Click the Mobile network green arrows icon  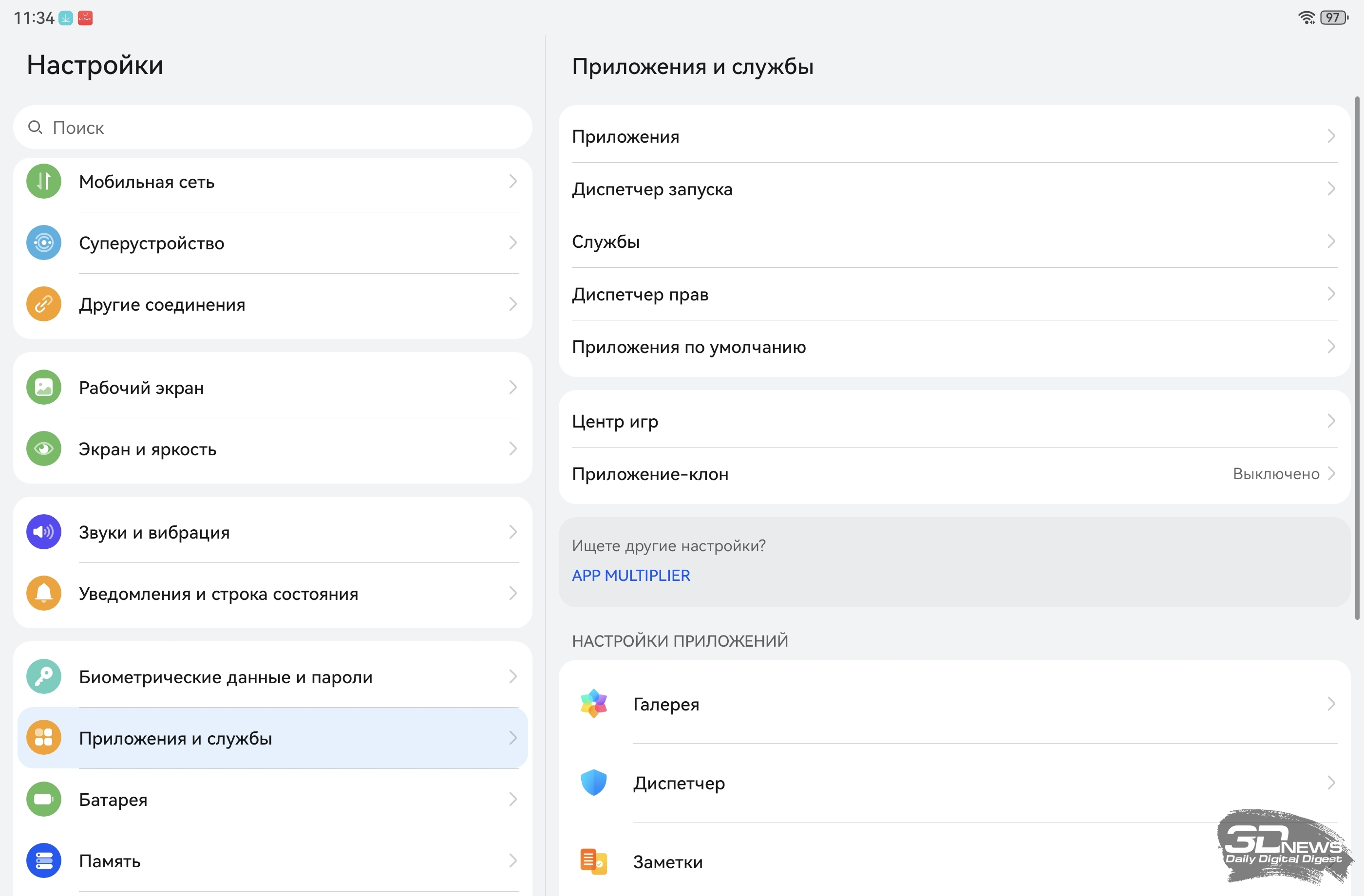[x=43, y=182]
